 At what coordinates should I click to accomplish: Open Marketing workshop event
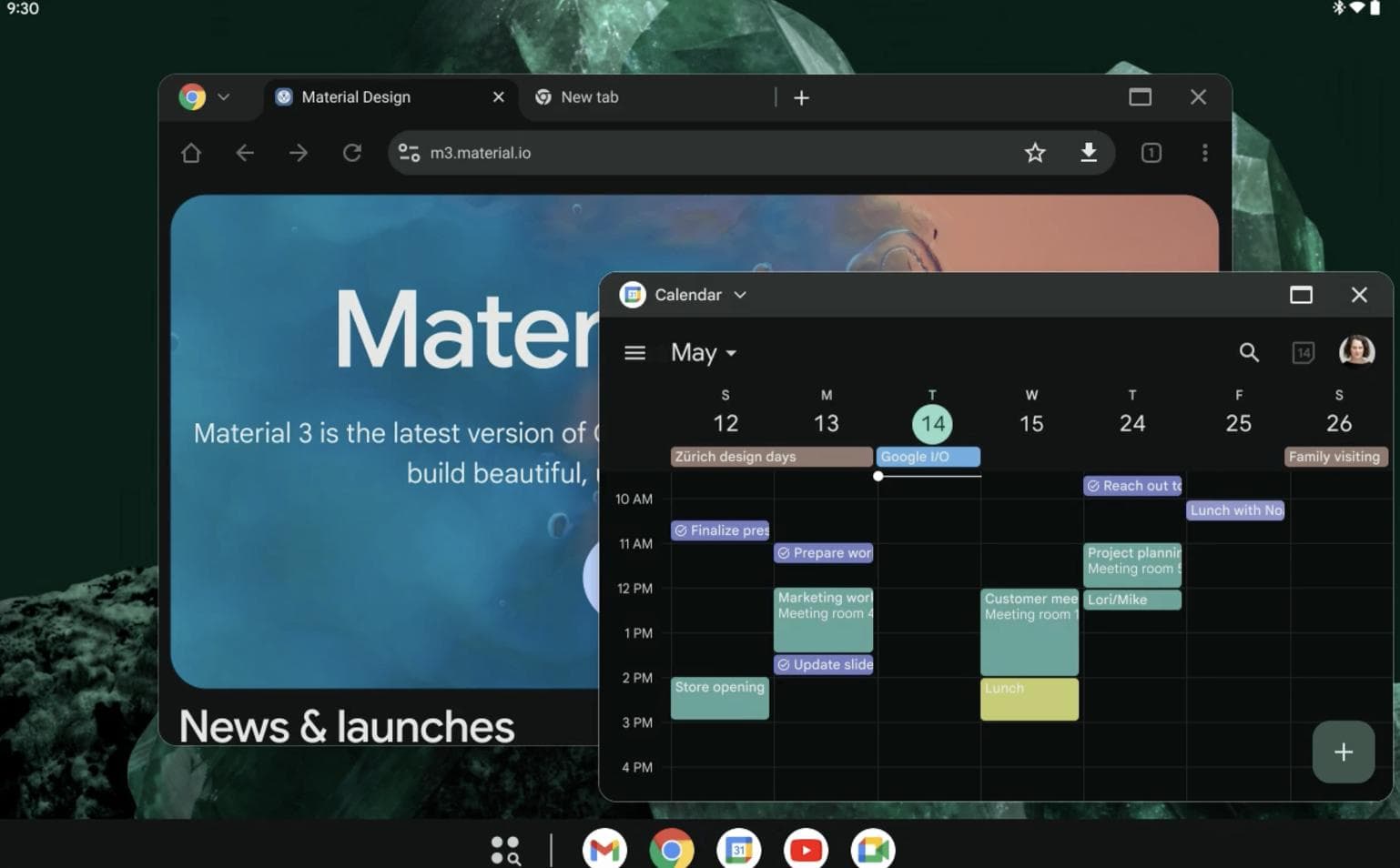[824, 620]
